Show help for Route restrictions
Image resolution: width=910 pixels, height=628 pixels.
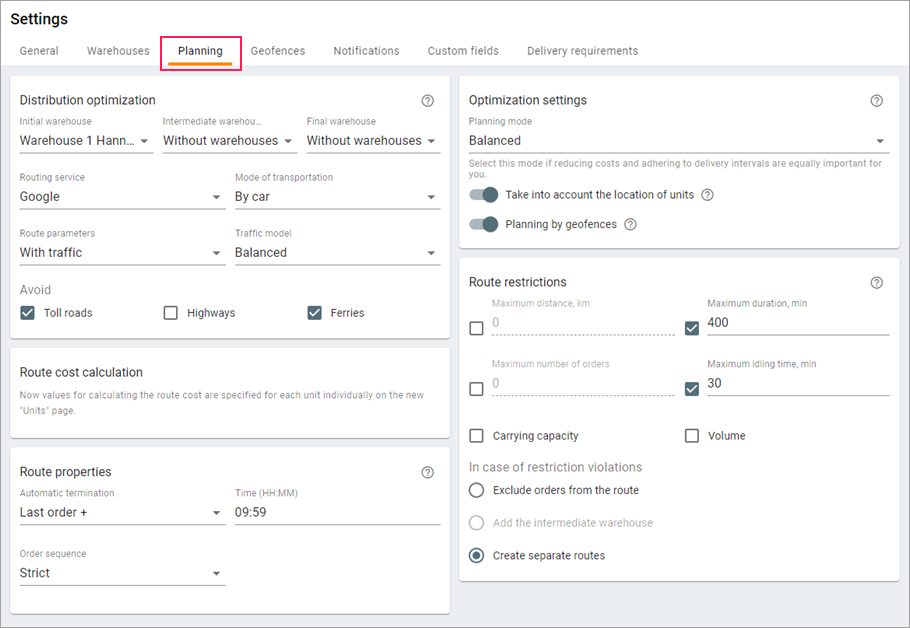click(x=877, y=282)
